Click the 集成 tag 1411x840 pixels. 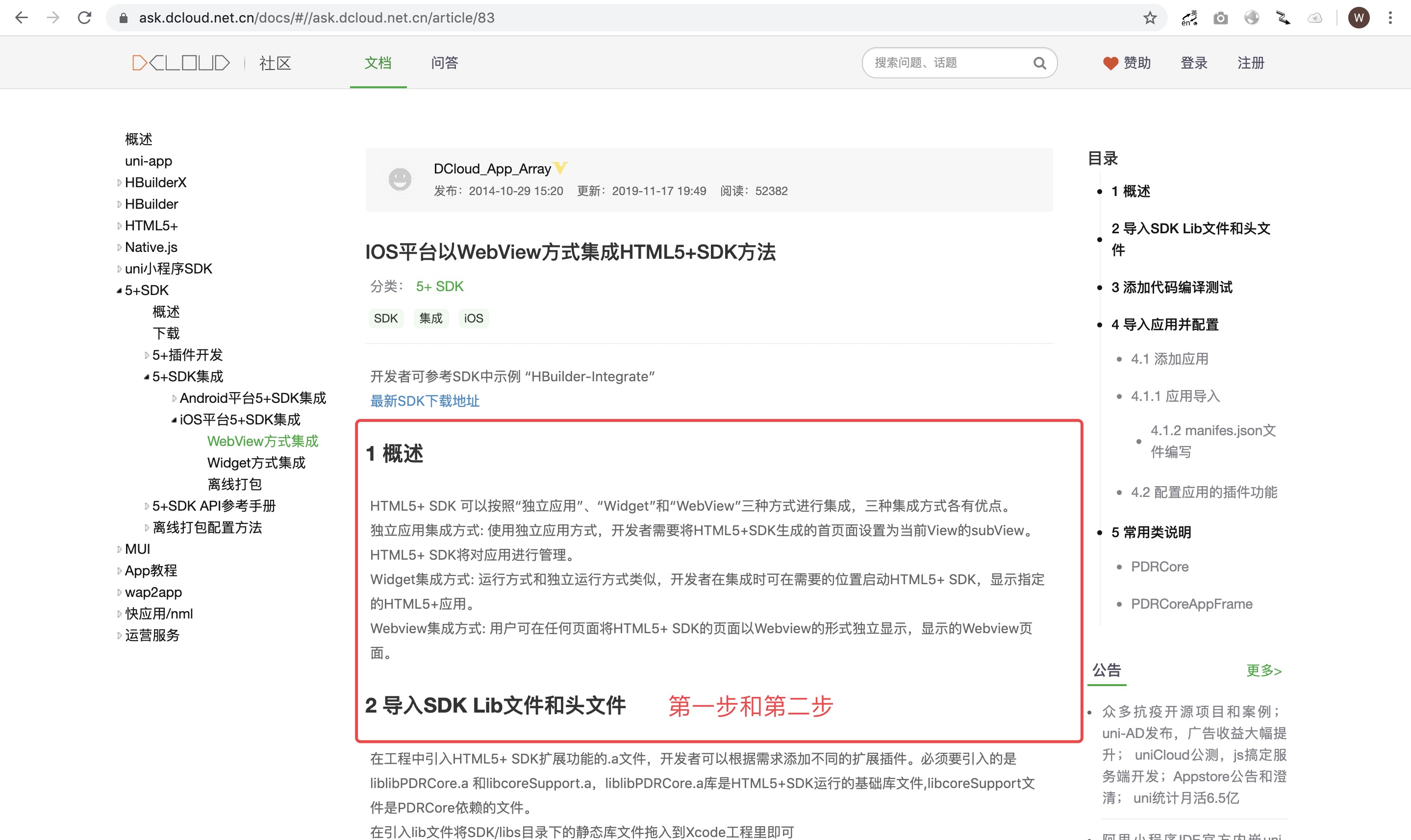click(431, 319)
